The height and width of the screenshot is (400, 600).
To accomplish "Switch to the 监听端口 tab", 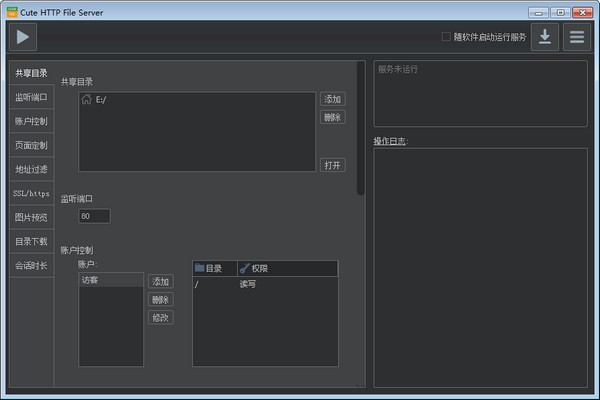I will [31, 97].
